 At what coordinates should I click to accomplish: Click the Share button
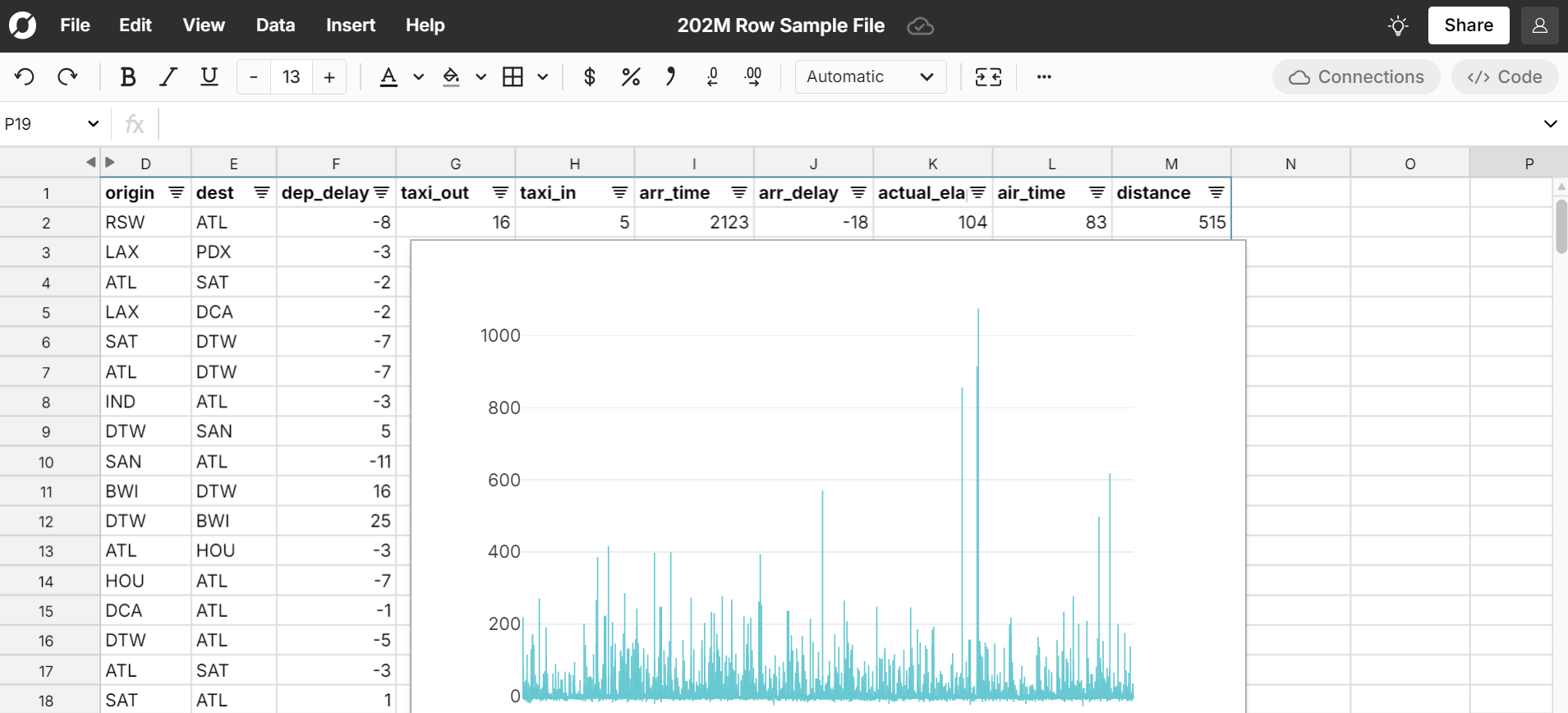click(x=1468, y=25)
